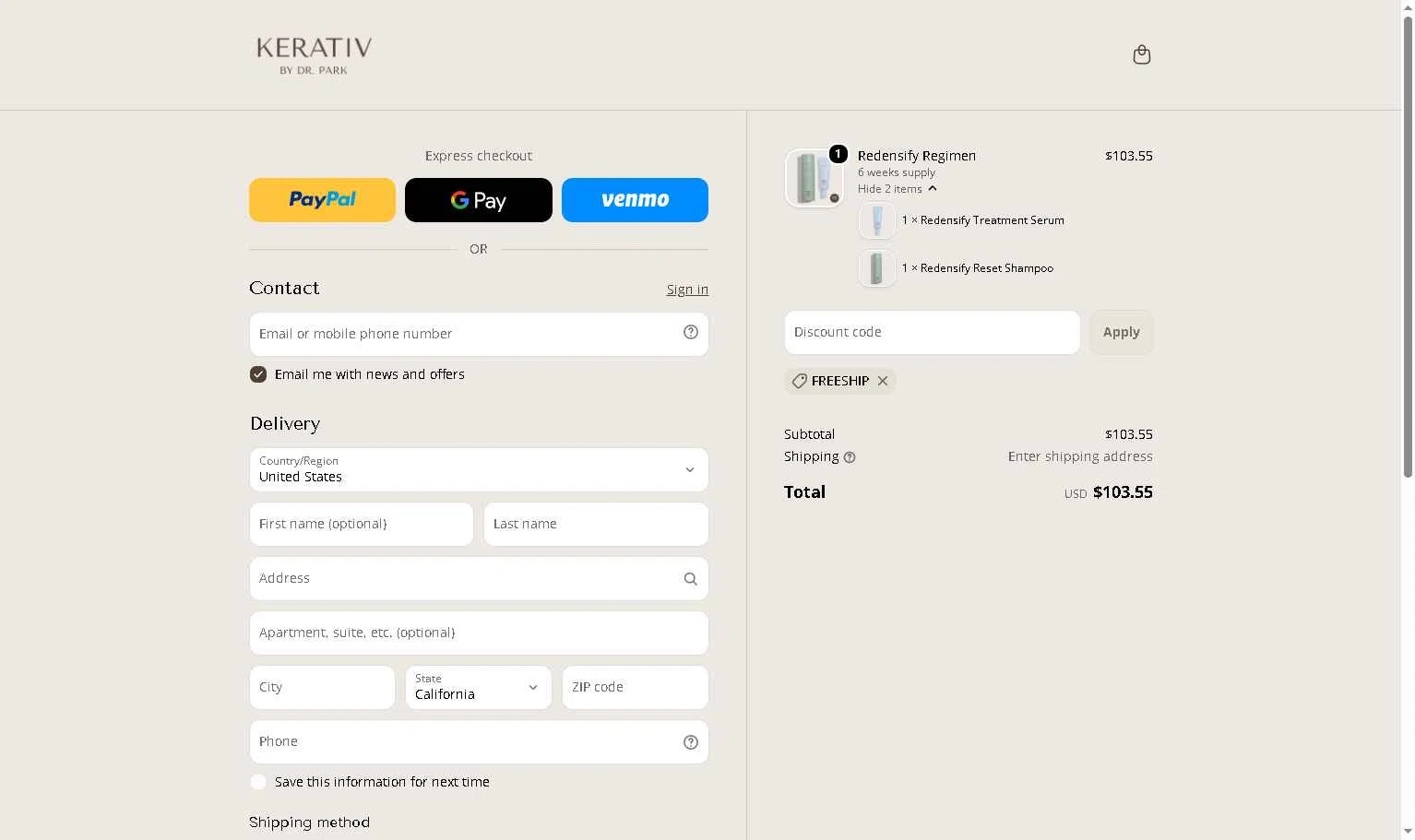
Task: Click the Redensify Regimen product thumbnail
Action: 814,178
